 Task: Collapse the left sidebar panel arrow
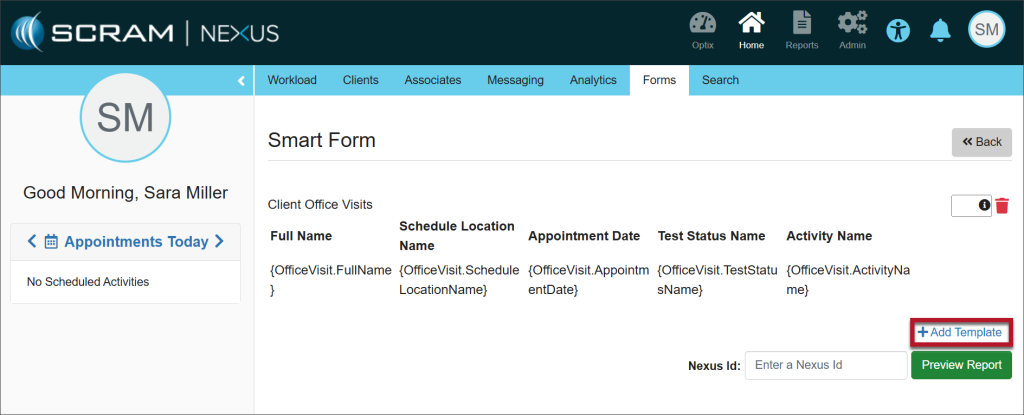pyautogui.click(x=241, y=81)
